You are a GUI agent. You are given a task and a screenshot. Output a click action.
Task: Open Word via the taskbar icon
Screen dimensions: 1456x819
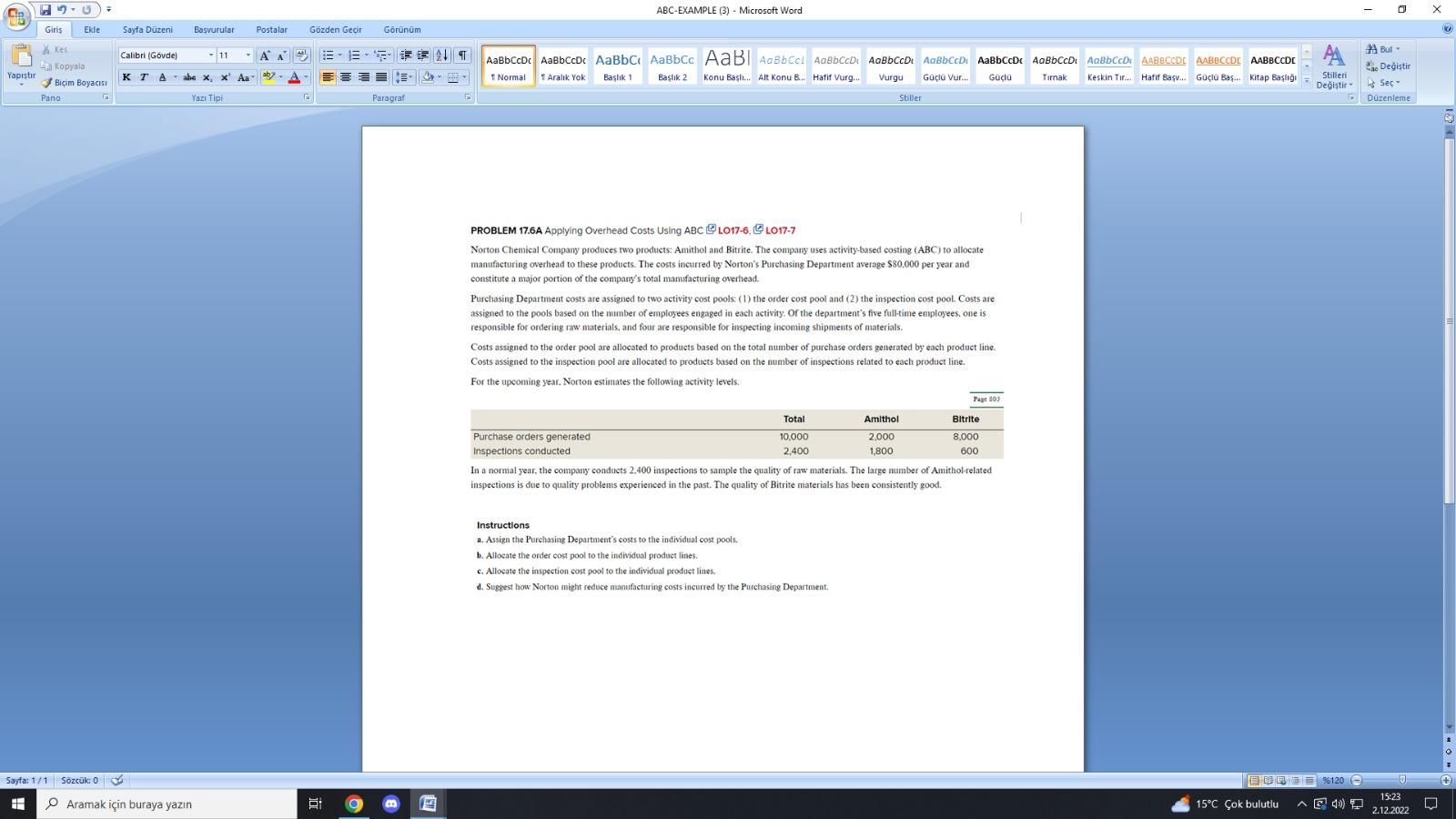pos(426,804)
